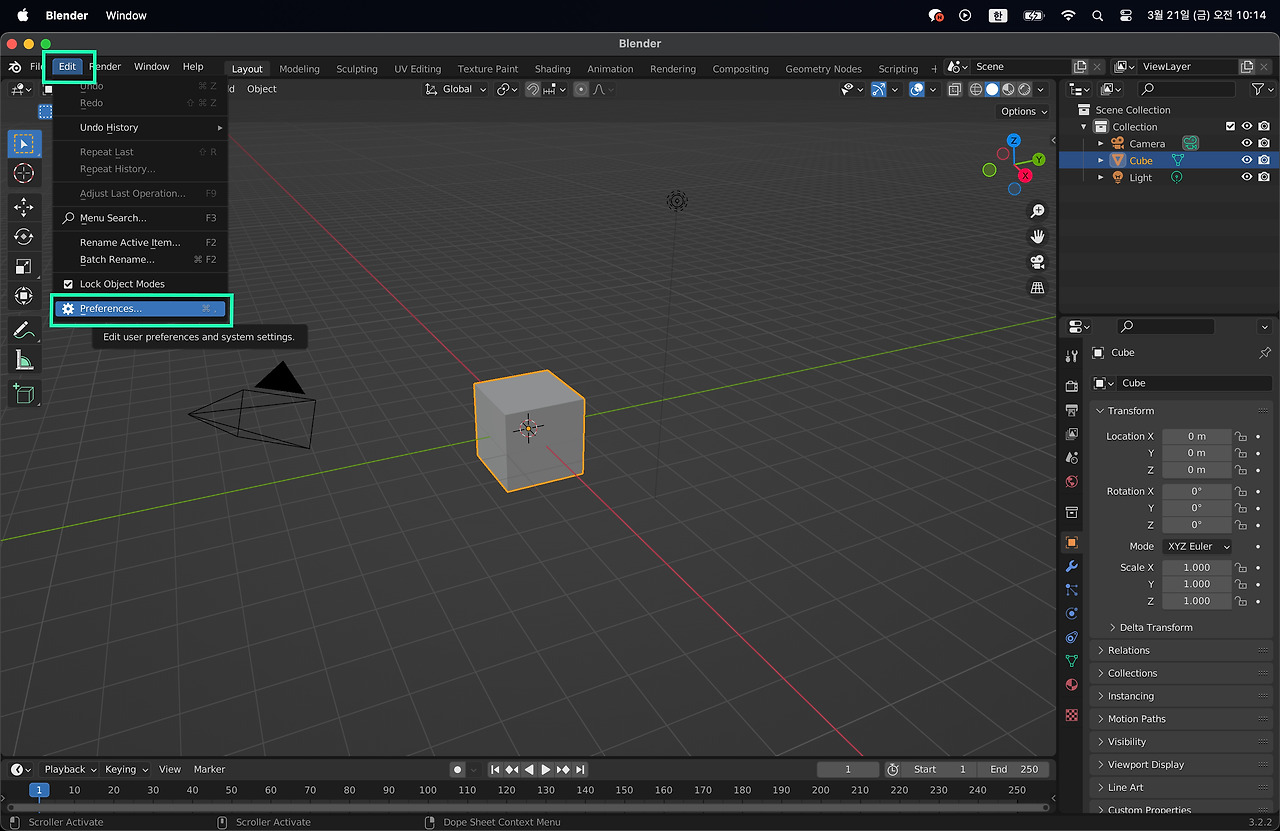Screen dimensions: 1280x831
Task: Click the green Y axis on the gizmo
Action: tap(1039, 159)
